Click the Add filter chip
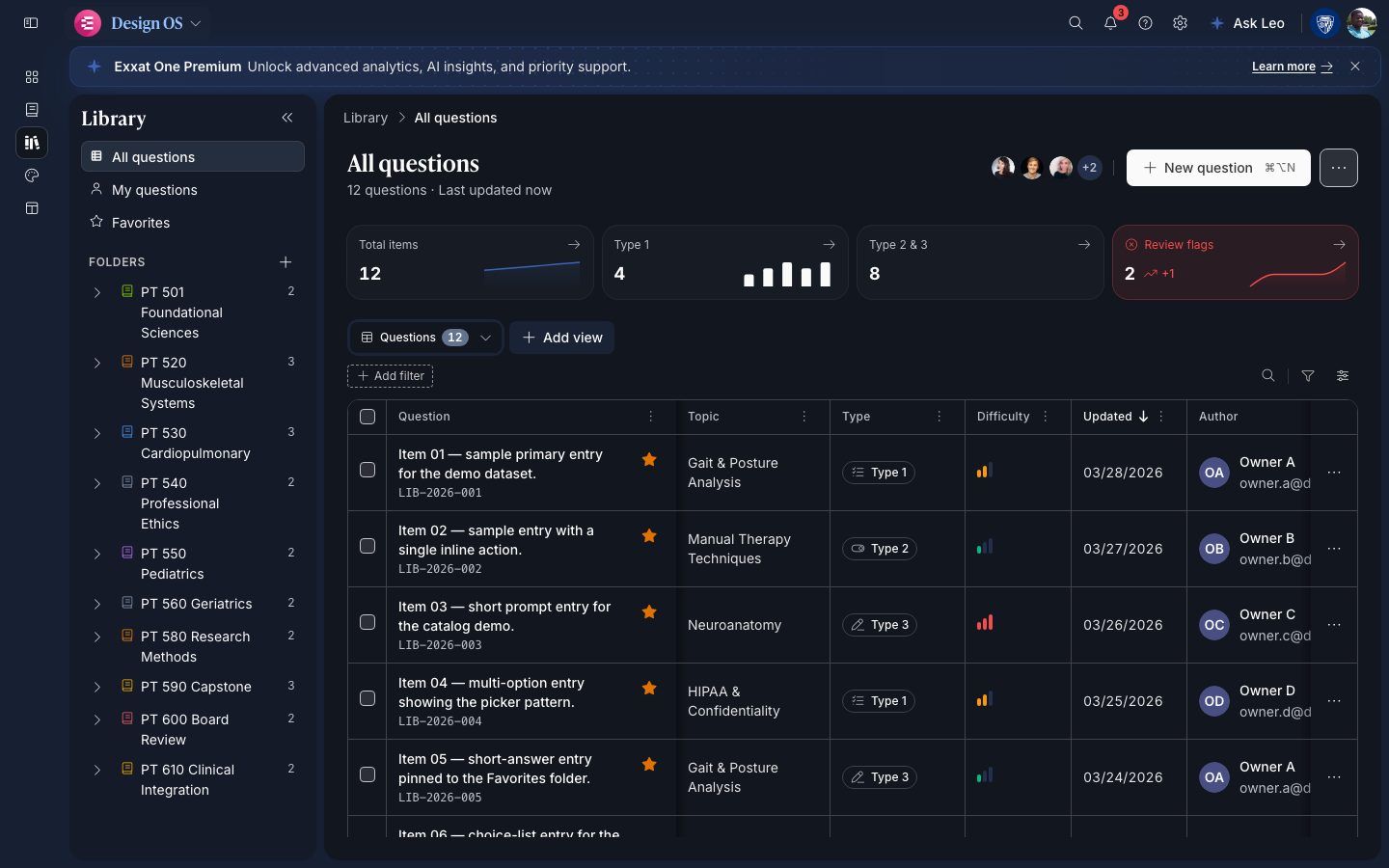This screenshot has height=868, width=1389. [391, 376]
